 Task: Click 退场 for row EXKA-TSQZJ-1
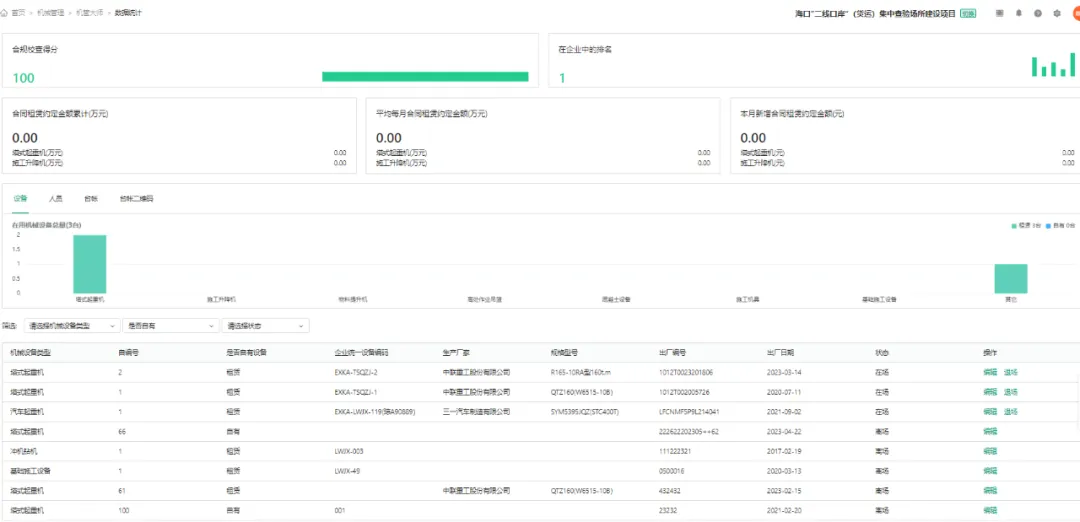tap(1010, 392)
